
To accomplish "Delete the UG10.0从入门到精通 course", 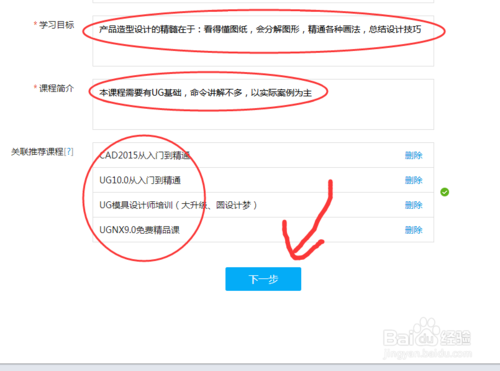I will pos(413,180).
